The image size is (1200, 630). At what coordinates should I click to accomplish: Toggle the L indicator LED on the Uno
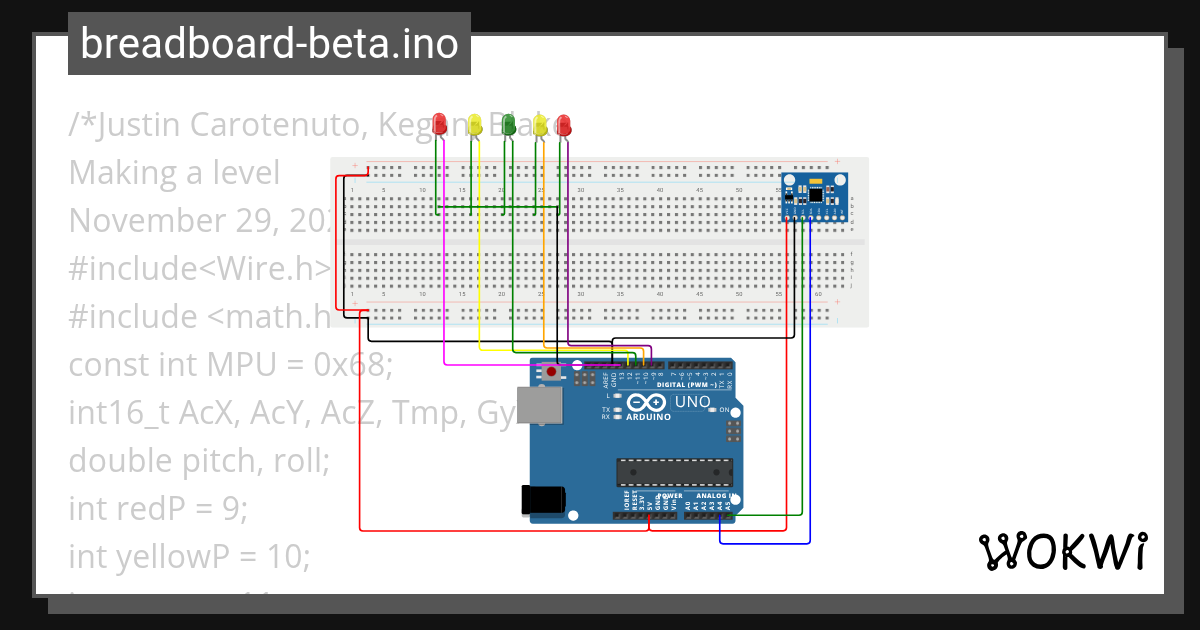tap(616, 395)
